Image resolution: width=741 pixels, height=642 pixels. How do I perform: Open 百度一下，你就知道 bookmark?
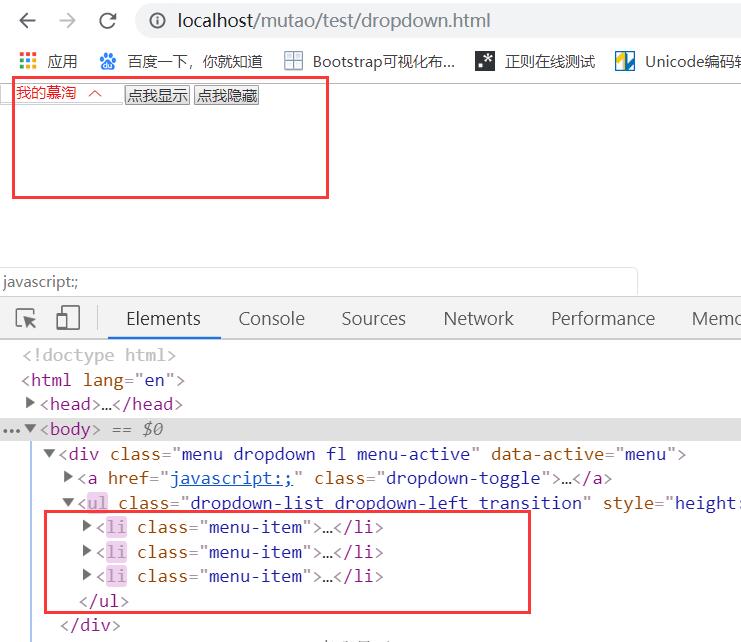[x=195, y=61]
